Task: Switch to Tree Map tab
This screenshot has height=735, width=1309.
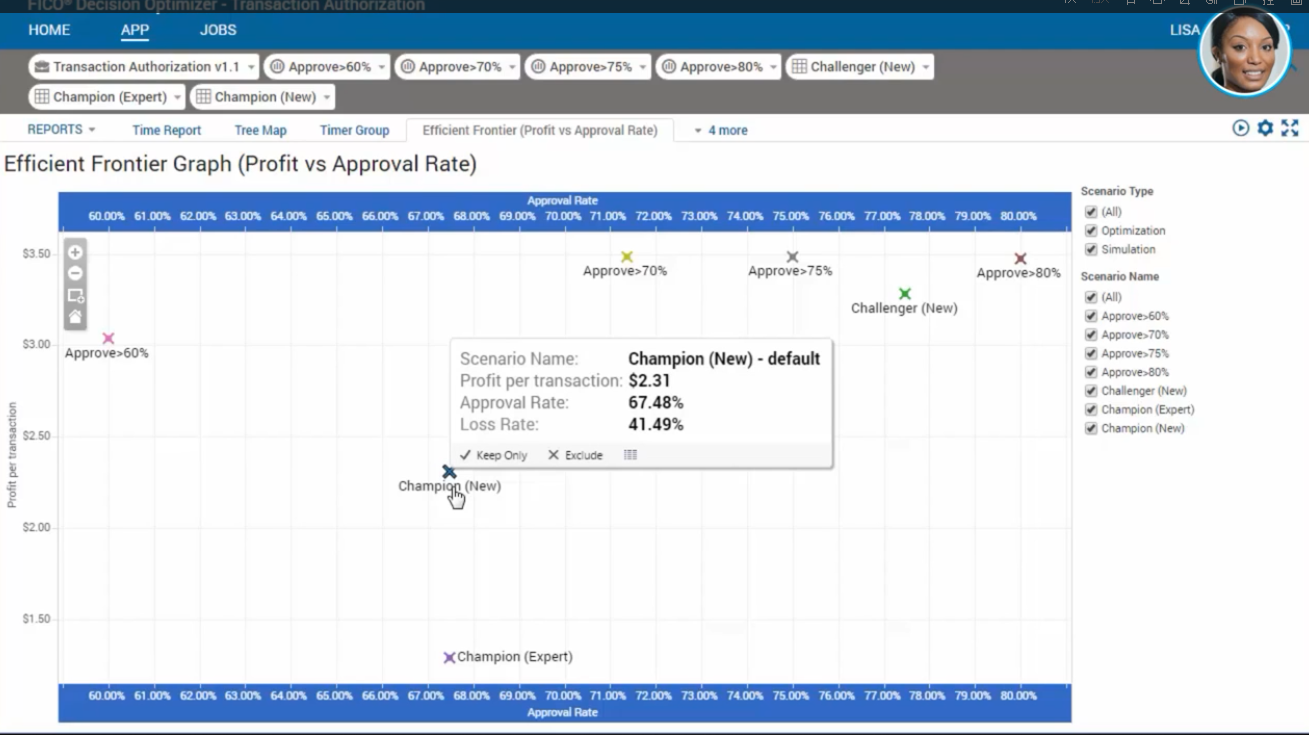Action: point(261,131)
